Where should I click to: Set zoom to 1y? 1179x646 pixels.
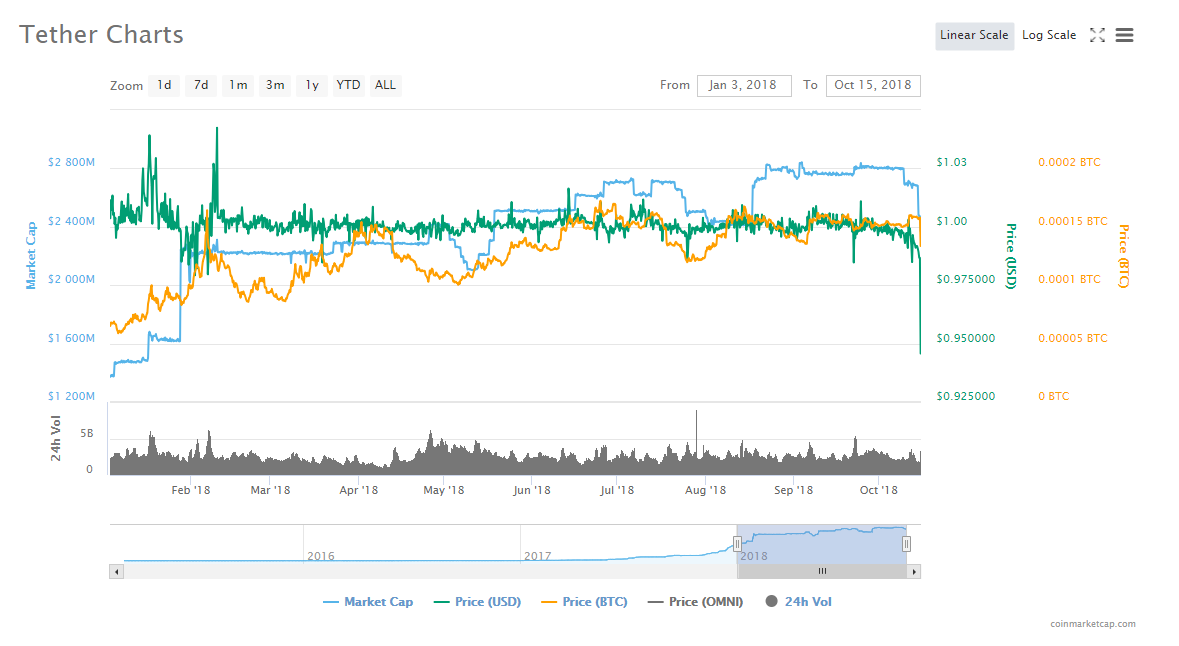[x=311, y=85]
